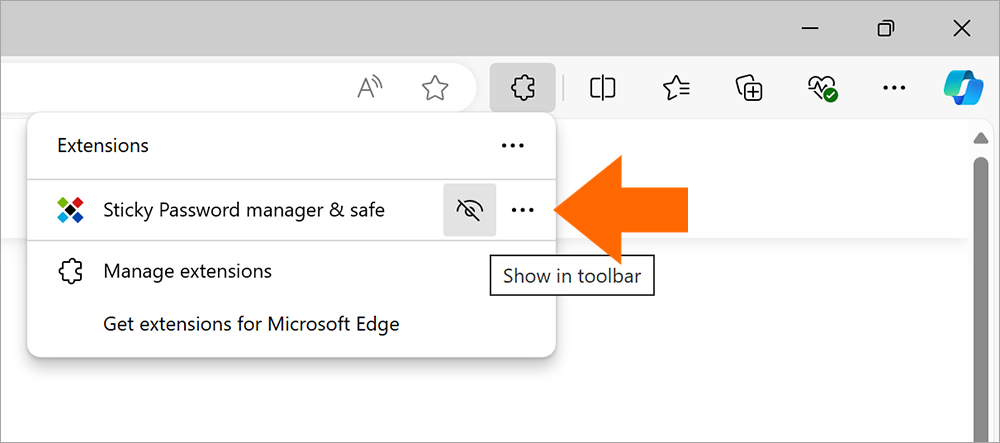1000x443 pixels.
Task: Open the Split screen icon
Action: [x=602, y=87]
